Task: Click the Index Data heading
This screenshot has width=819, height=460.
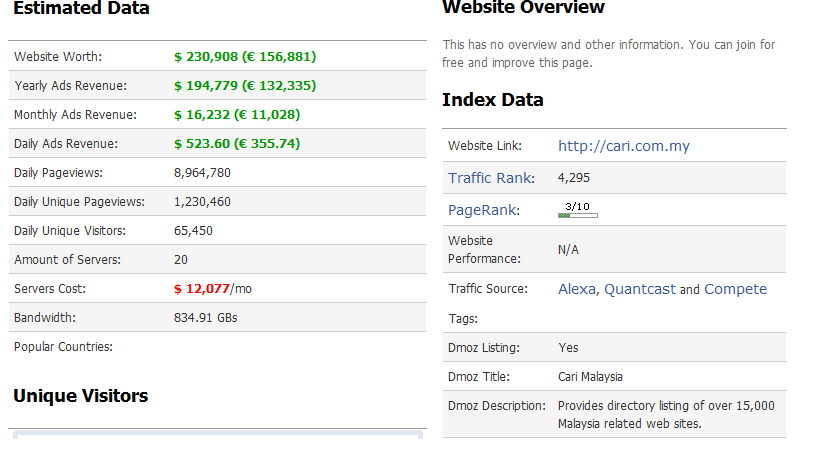Action: point(492,100)
